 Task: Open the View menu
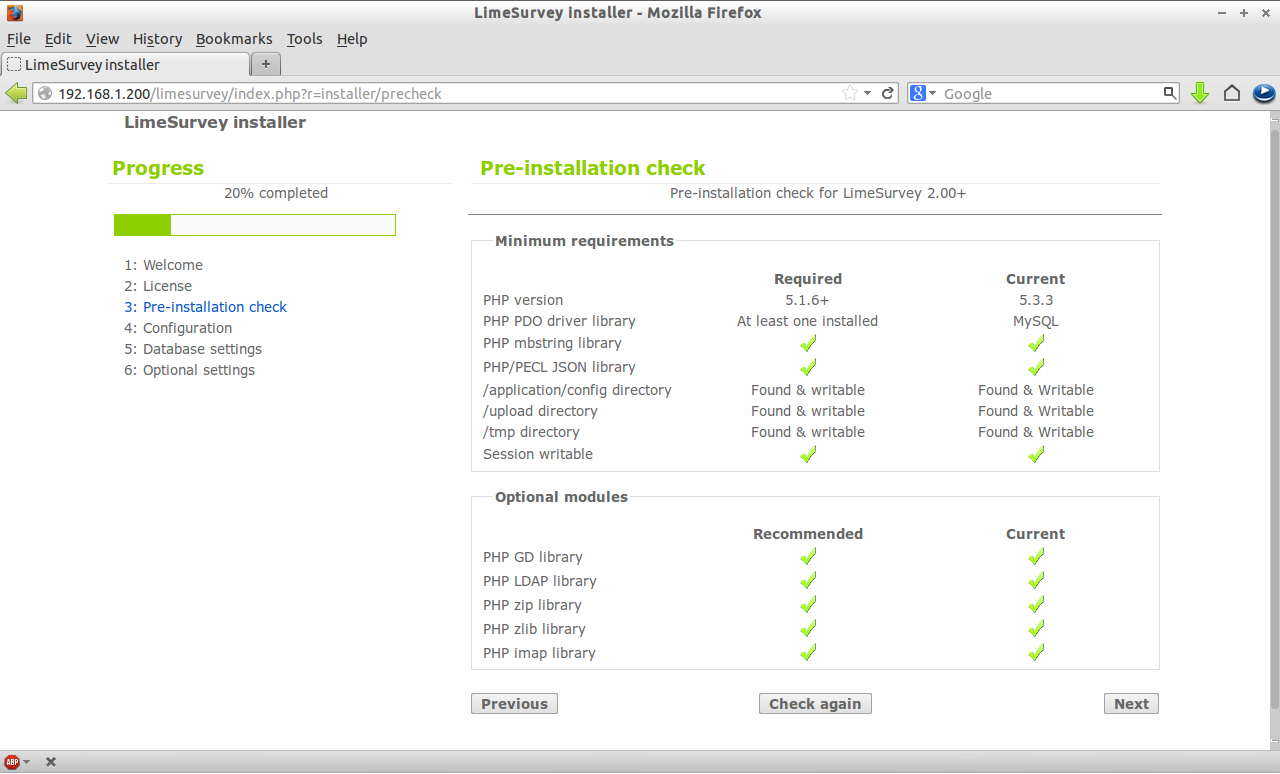102,39
